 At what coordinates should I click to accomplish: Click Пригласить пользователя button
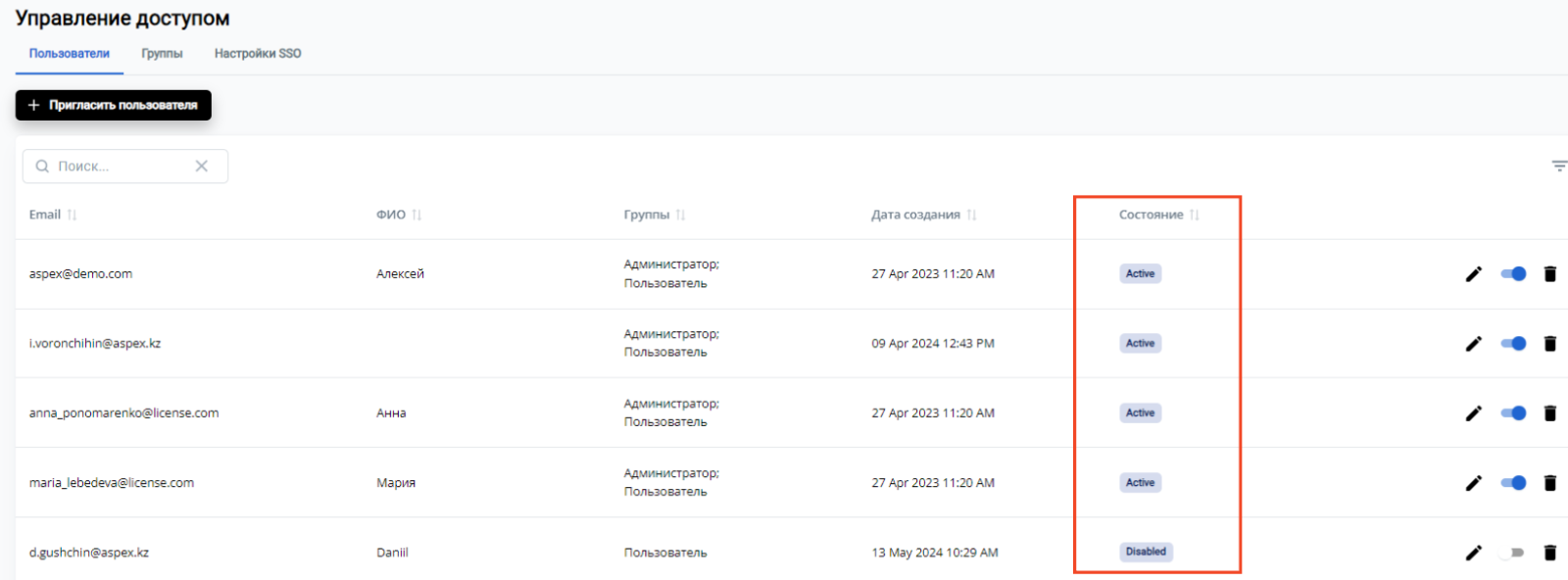pyautogui.click(x=114, y=105)
